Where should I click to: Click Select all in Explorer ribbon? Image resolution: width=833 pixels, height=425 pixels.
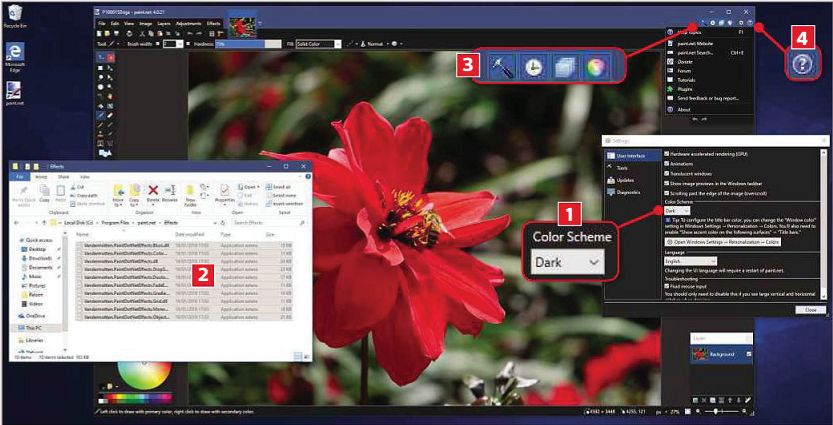coord(279,187)
